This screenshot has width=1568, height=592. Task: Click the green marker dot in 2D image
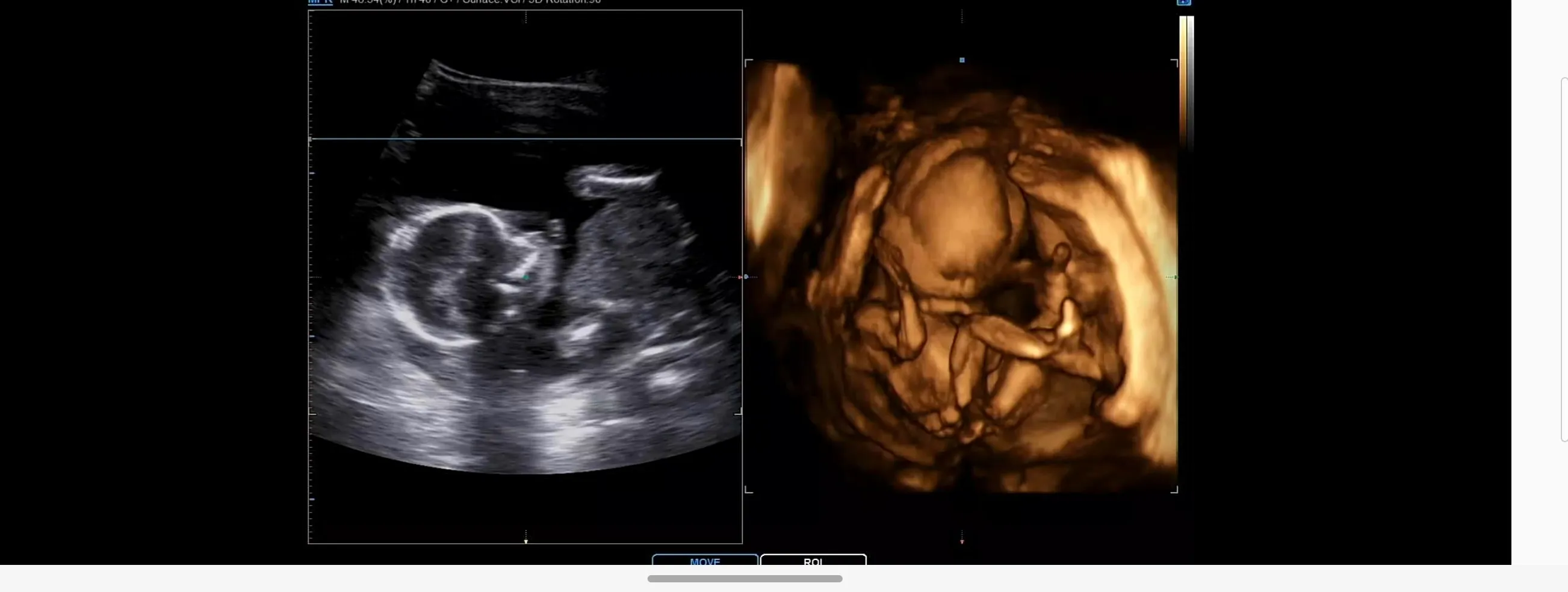(x=527, y=277)
